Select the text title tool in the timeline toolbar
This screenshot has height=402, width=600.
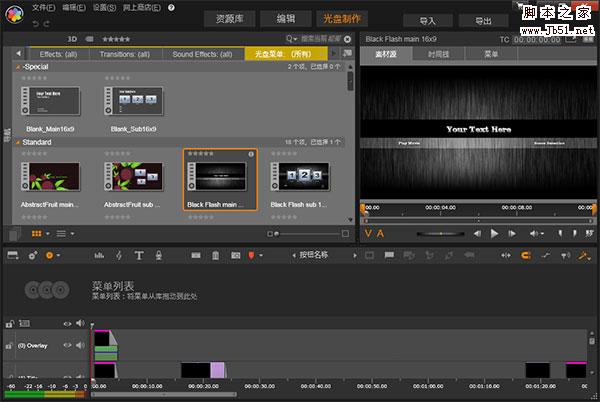point(139,256)
